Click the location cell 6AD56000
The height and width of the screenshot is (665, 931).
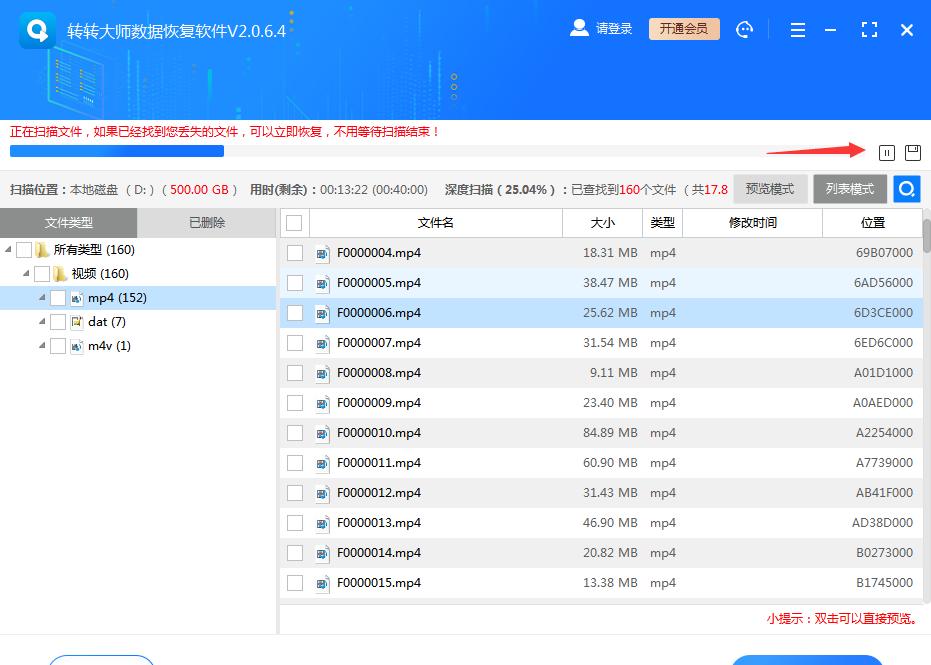pos(884,283)
